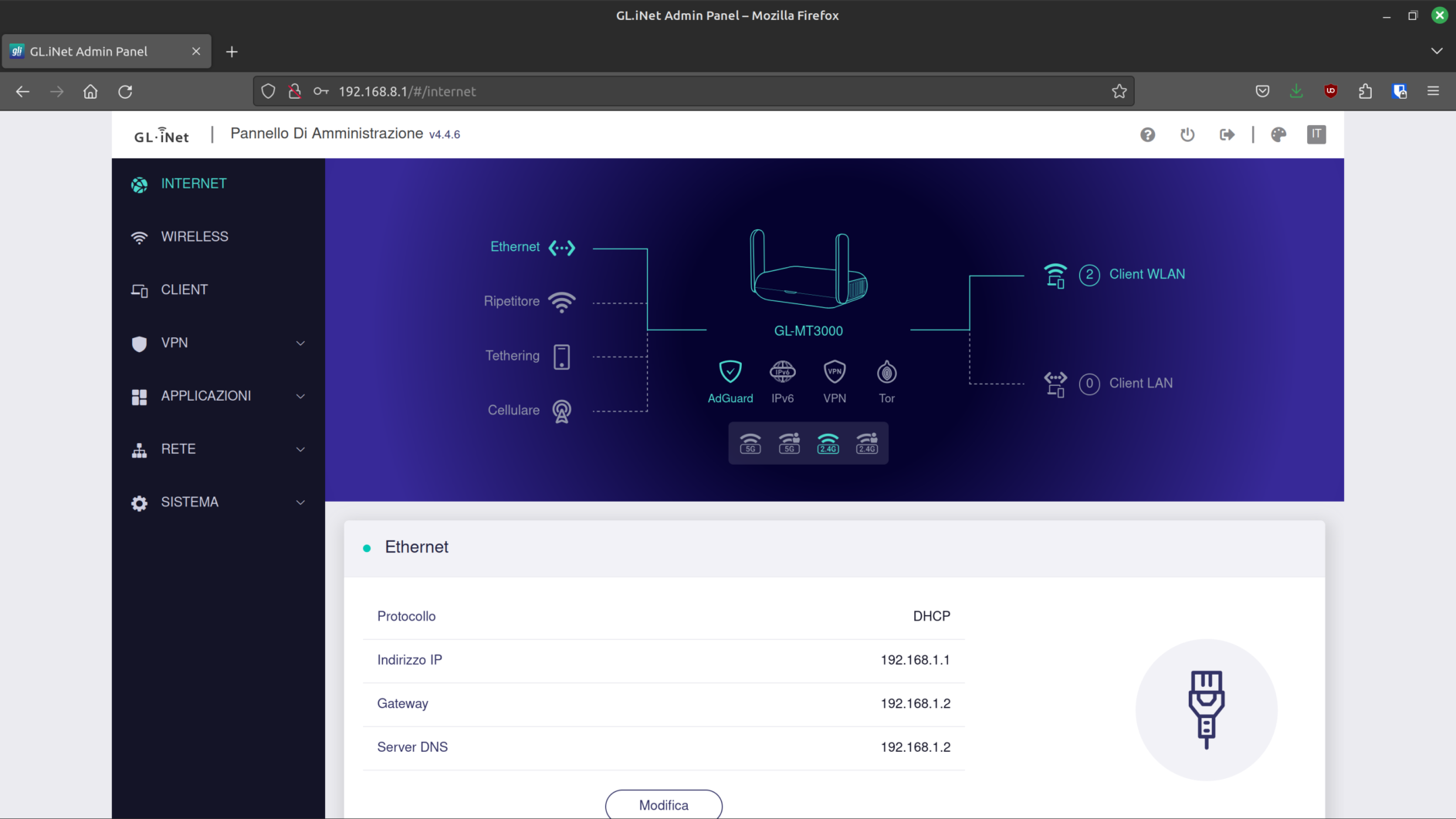Click the Cellulare antenna icon

562,411
